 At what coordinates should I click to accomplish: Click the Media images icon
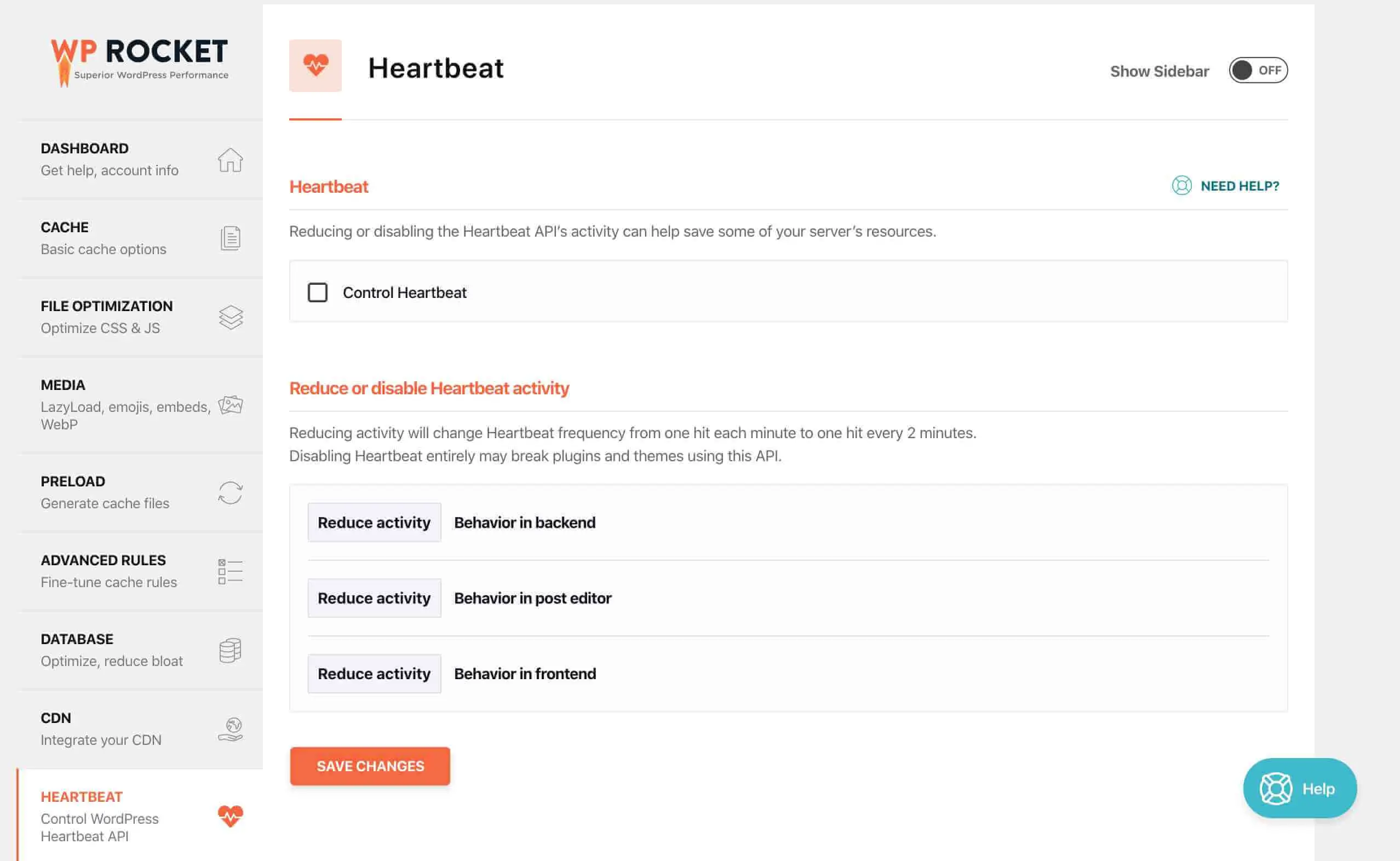[x=231, y=405]
